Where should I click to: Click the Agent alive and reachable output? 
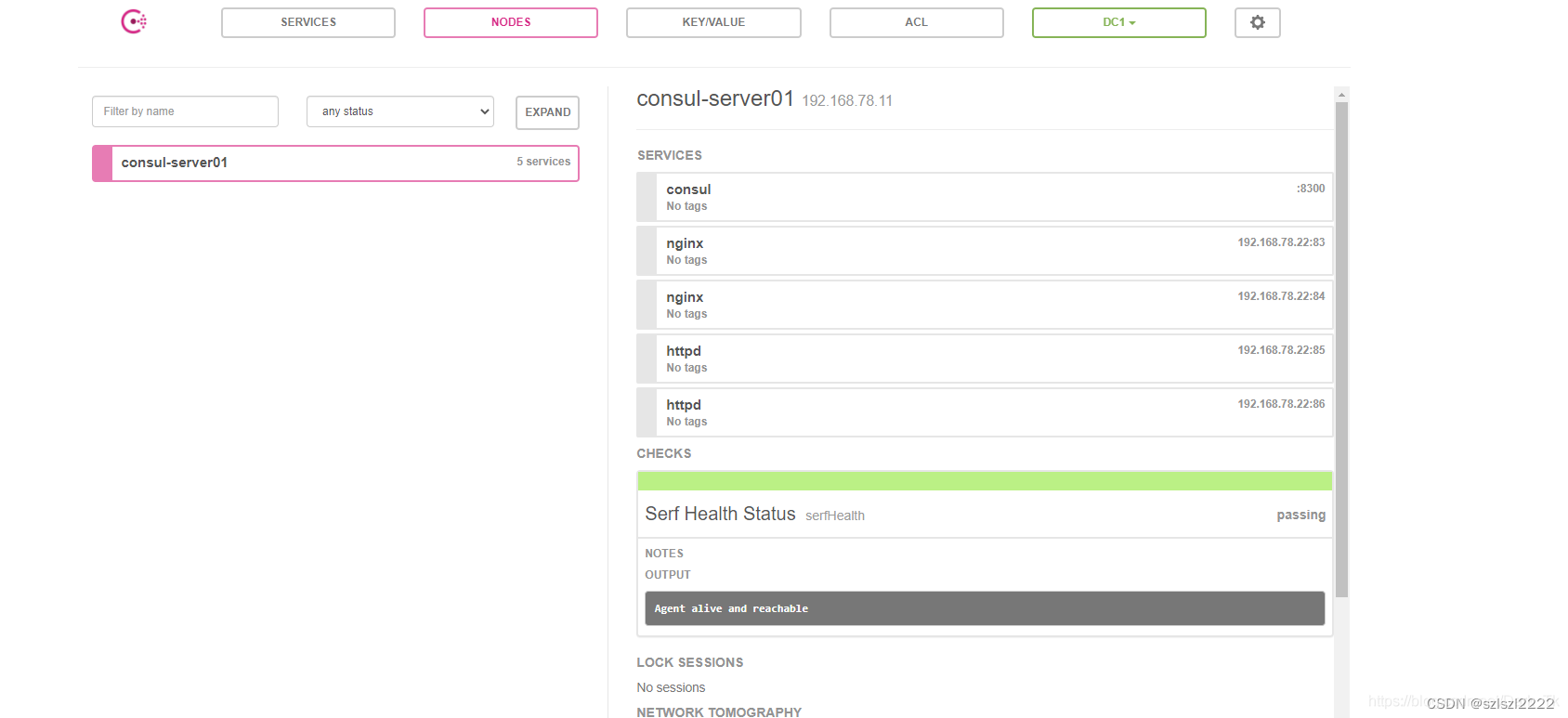pyautogui.click(x=985, y=608)
